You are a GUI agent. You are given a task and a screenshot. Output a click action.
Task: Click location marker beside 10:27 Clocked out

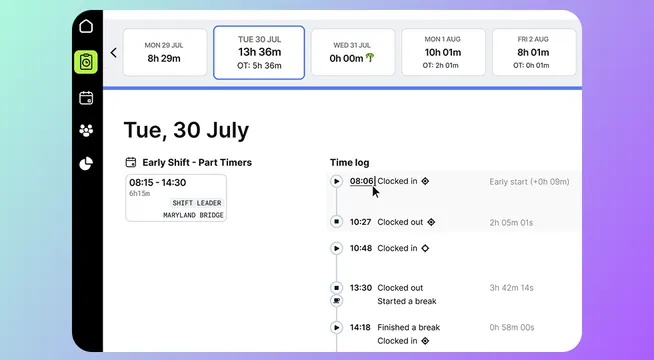coord(431,222)
